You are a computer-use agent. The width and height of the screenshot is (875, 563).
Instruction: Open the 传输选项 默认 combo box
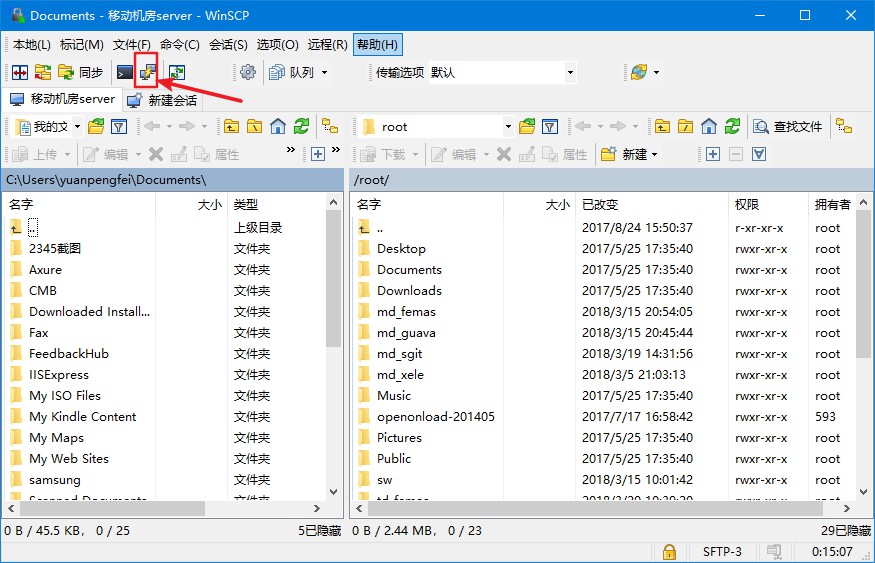pos(502,73)
